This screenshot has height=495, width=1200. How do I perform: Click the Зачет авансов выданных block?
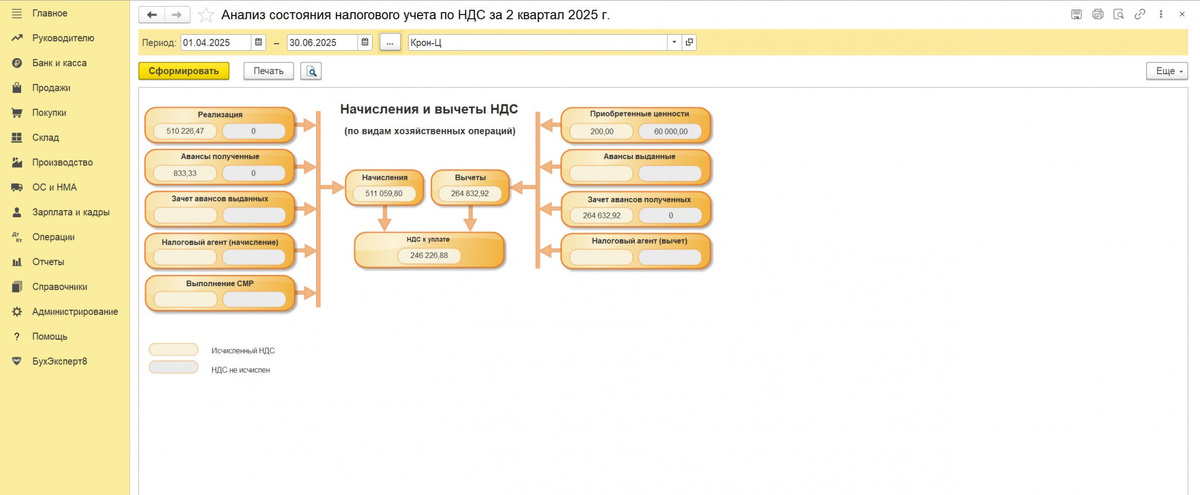(x=220, y=208)
